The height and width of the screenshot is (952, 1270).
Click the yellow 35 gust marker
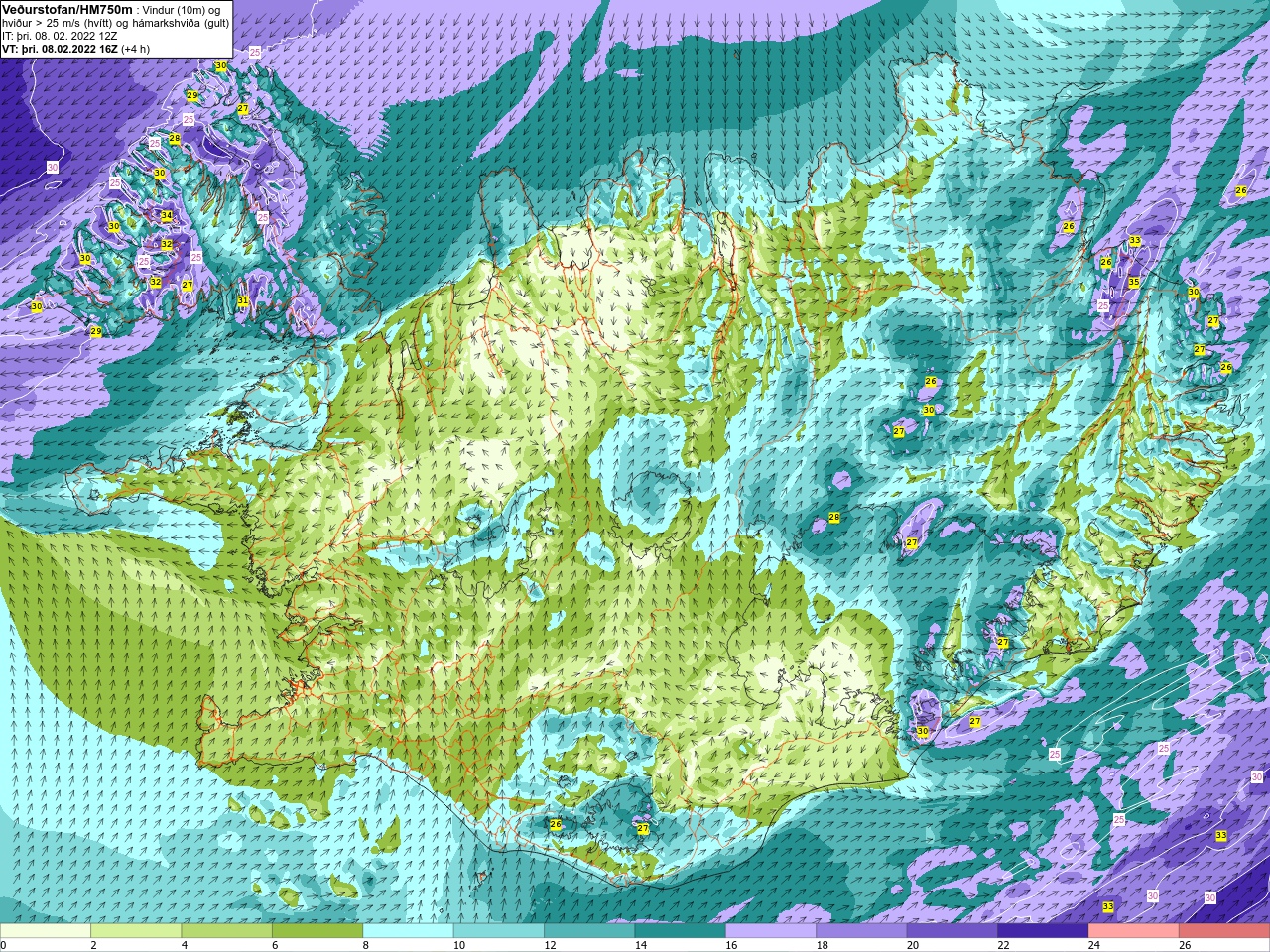pyautogui.click(x=1134, y=282)
